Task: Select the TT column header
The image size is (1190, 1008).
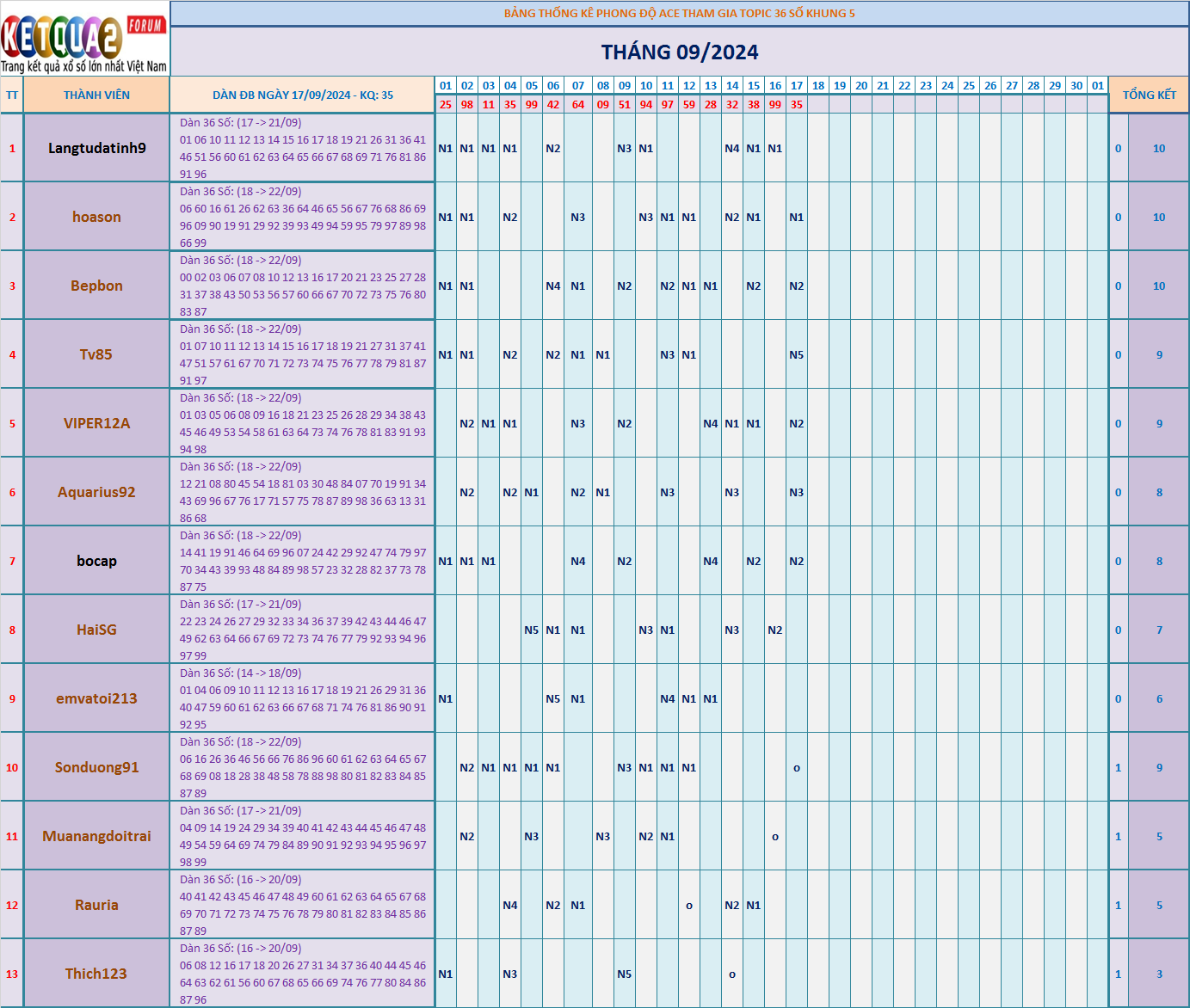Action: click(12, 95)
